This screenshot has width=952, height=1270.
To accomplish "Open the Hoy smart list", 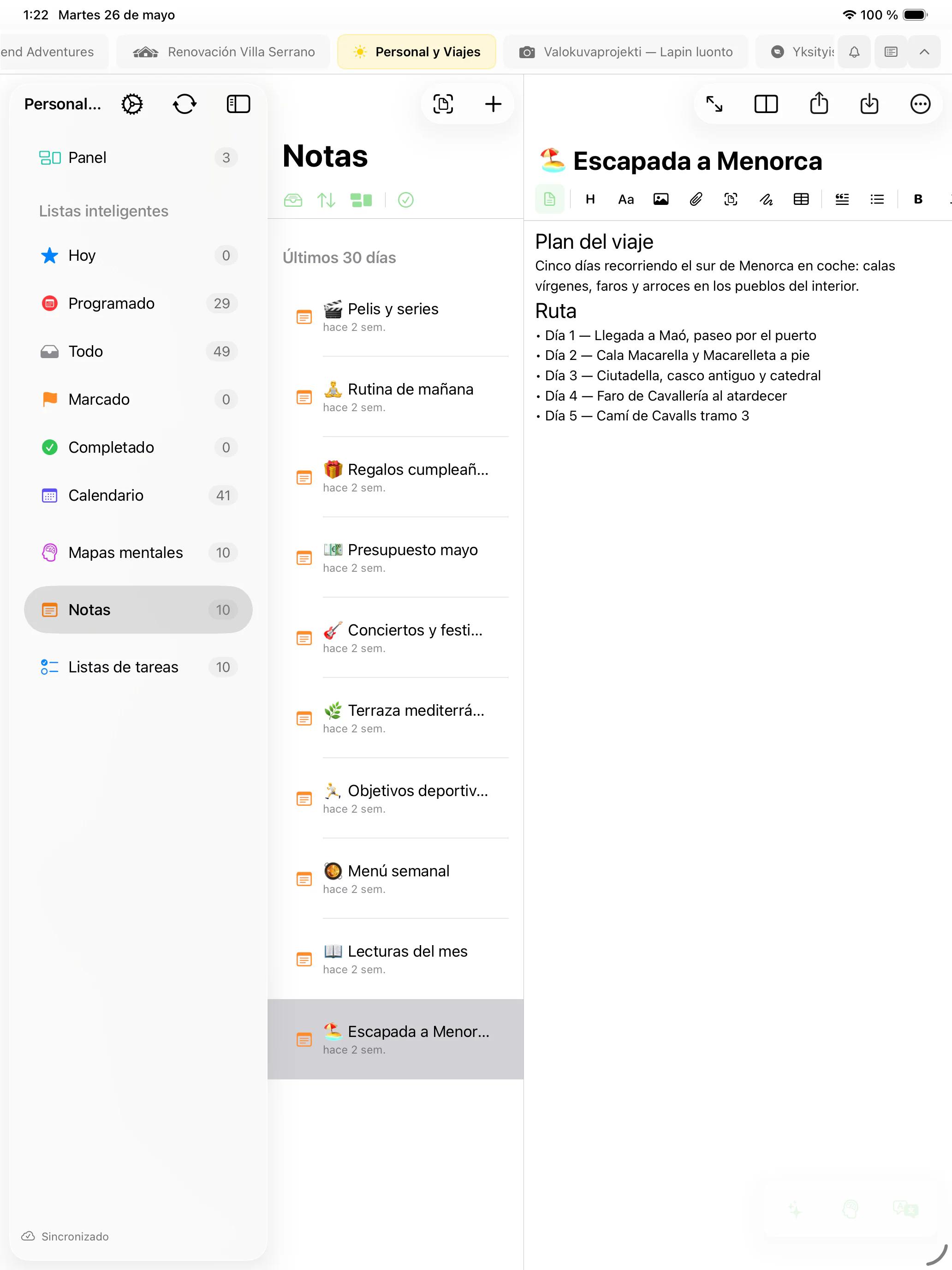I will 138,256.
